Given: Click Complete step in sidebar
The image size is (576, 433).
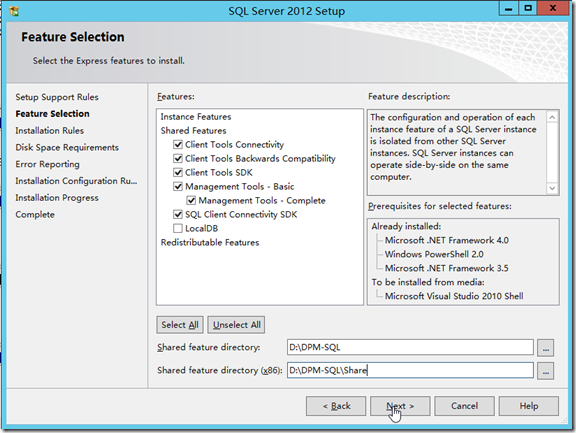Looking at the screenshot, I should tap(35, 215).
